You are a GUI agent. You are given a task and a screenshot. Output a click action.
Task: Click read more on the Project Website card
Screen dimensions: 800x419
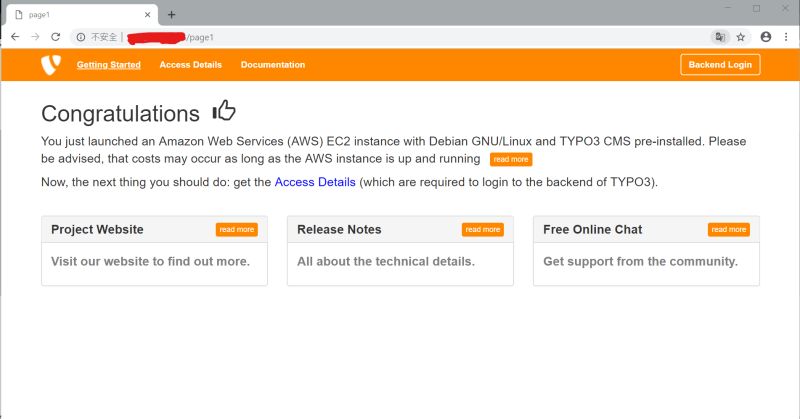236,230
